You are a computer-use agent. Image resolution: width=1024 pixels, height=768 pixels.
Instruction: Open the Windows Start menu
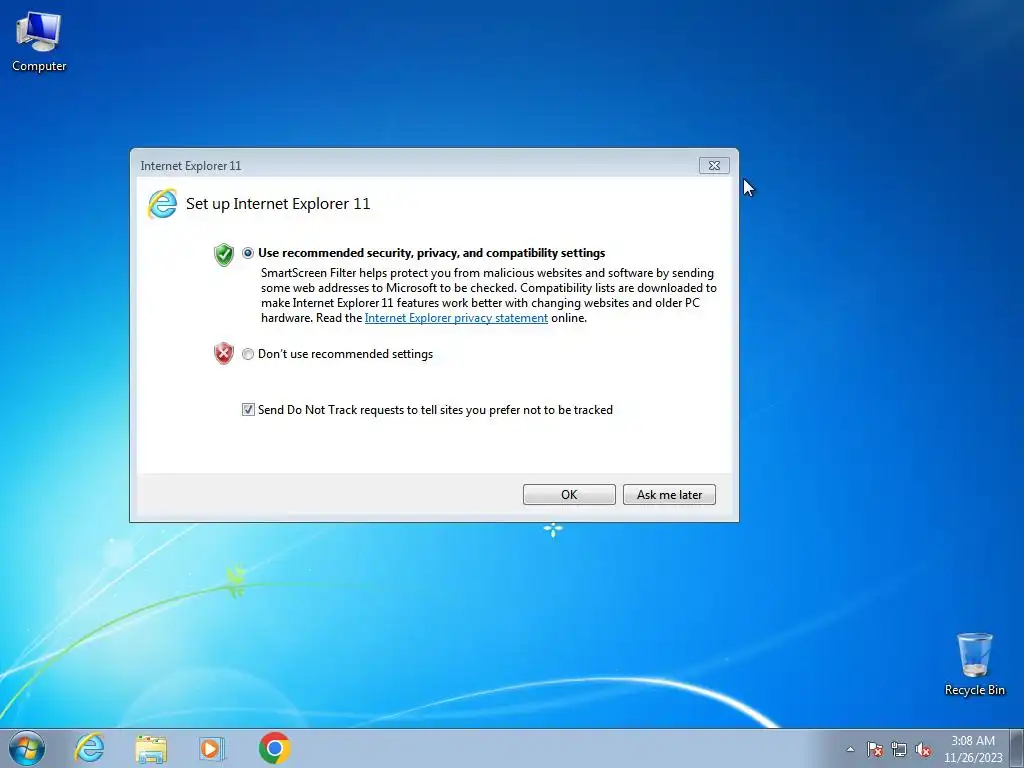coord(27,748)
